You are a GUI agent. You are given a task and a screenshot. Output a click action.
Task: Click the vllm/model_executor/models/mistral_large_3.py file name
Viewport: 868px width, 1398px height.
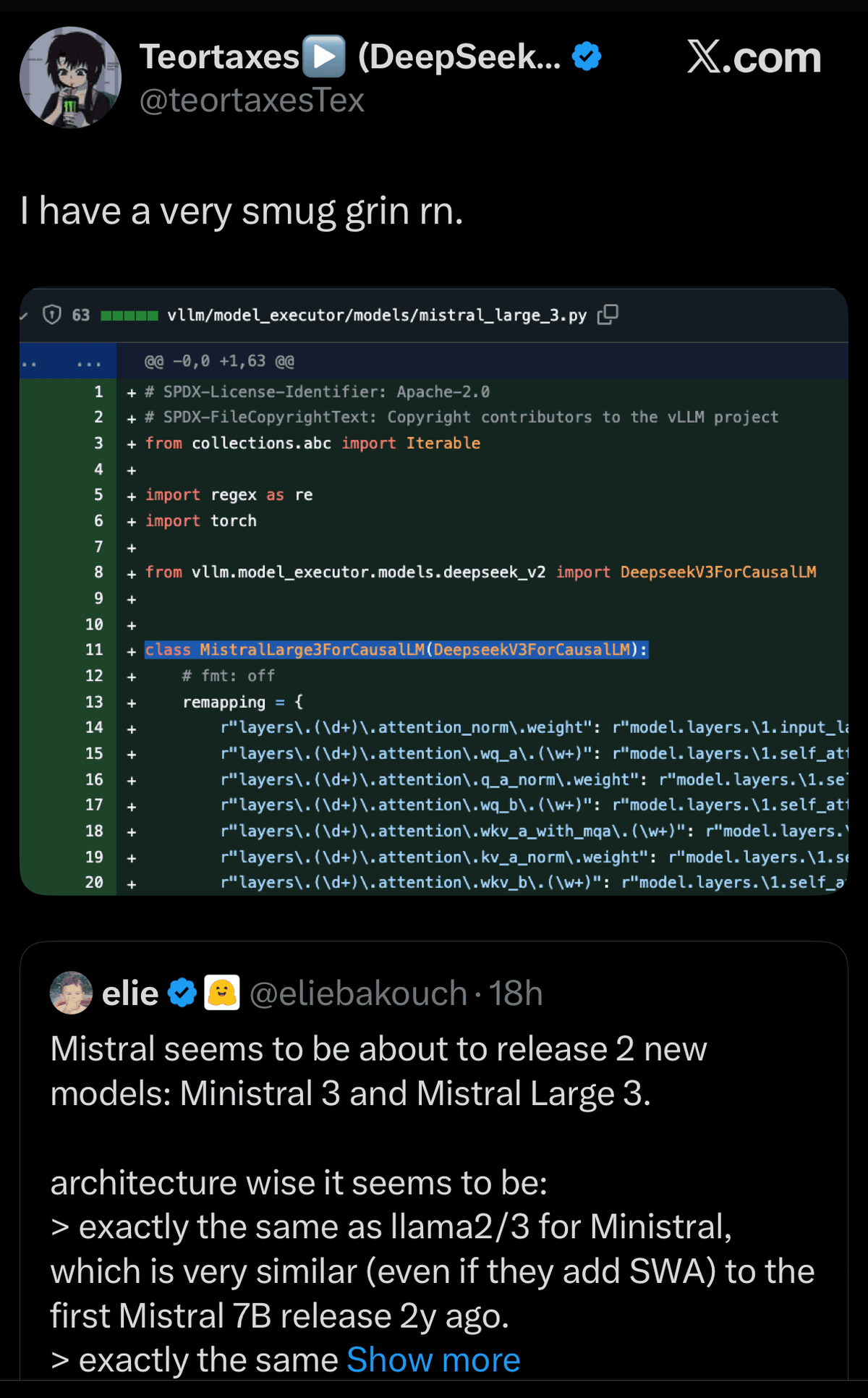pyautogui.click(x=377, y=315)
